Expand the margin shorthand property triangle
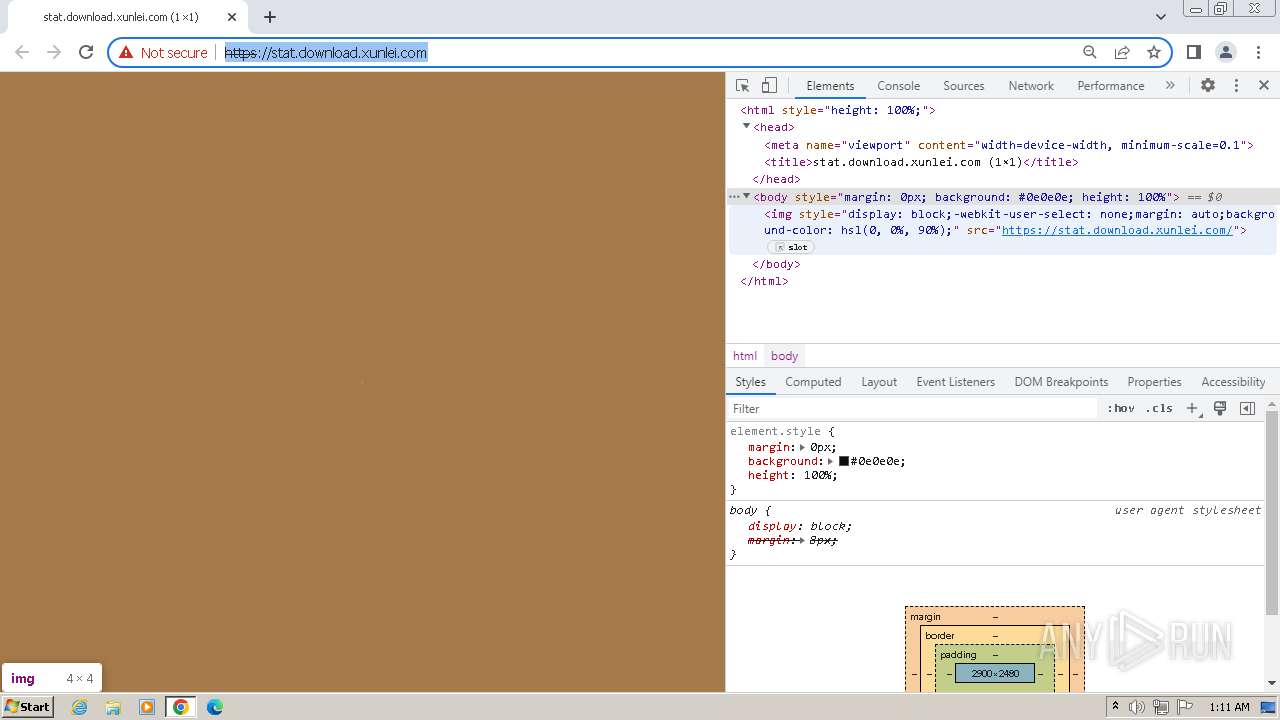 802,447
